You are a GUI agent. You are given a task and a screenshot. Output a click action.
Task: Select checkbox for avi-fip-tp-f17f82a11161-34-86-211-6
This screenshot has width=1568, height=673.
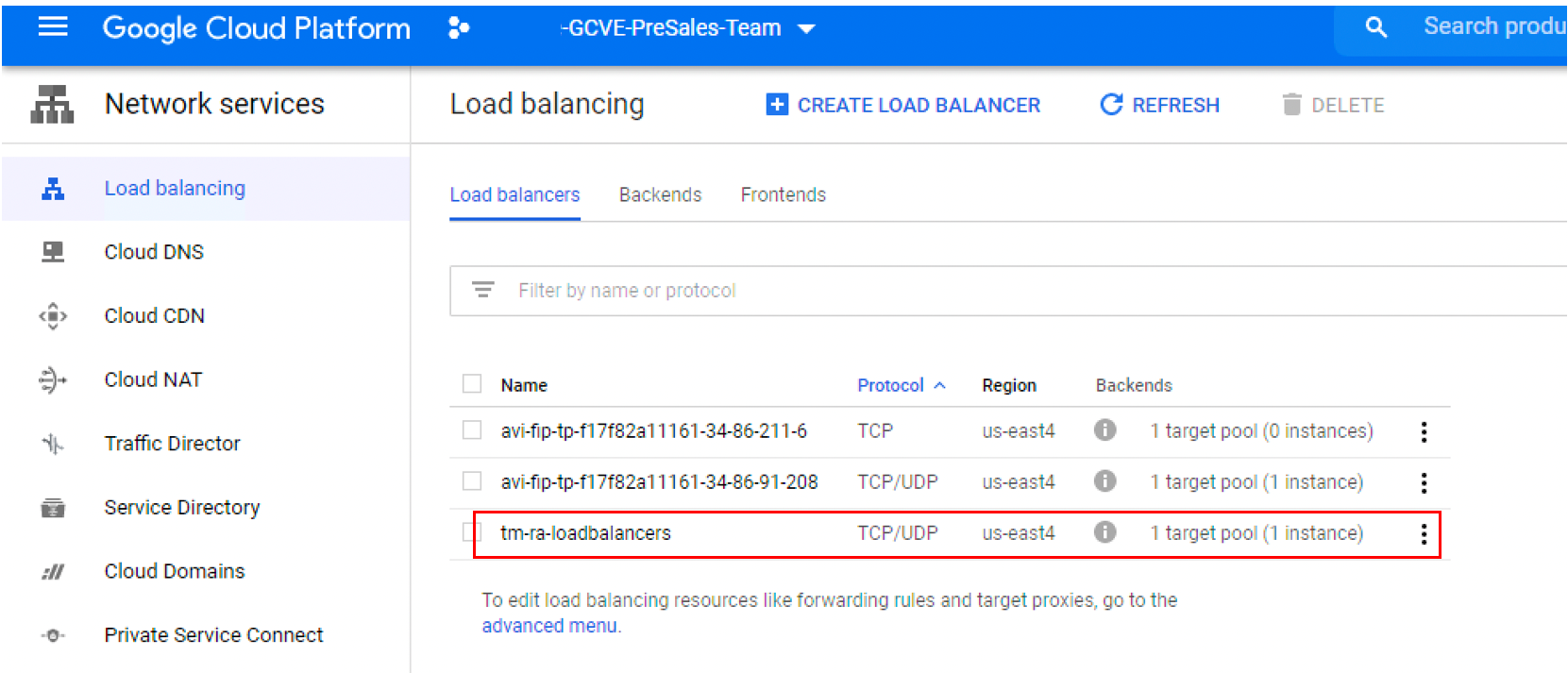pyautogui.click(x=472, y=430)
